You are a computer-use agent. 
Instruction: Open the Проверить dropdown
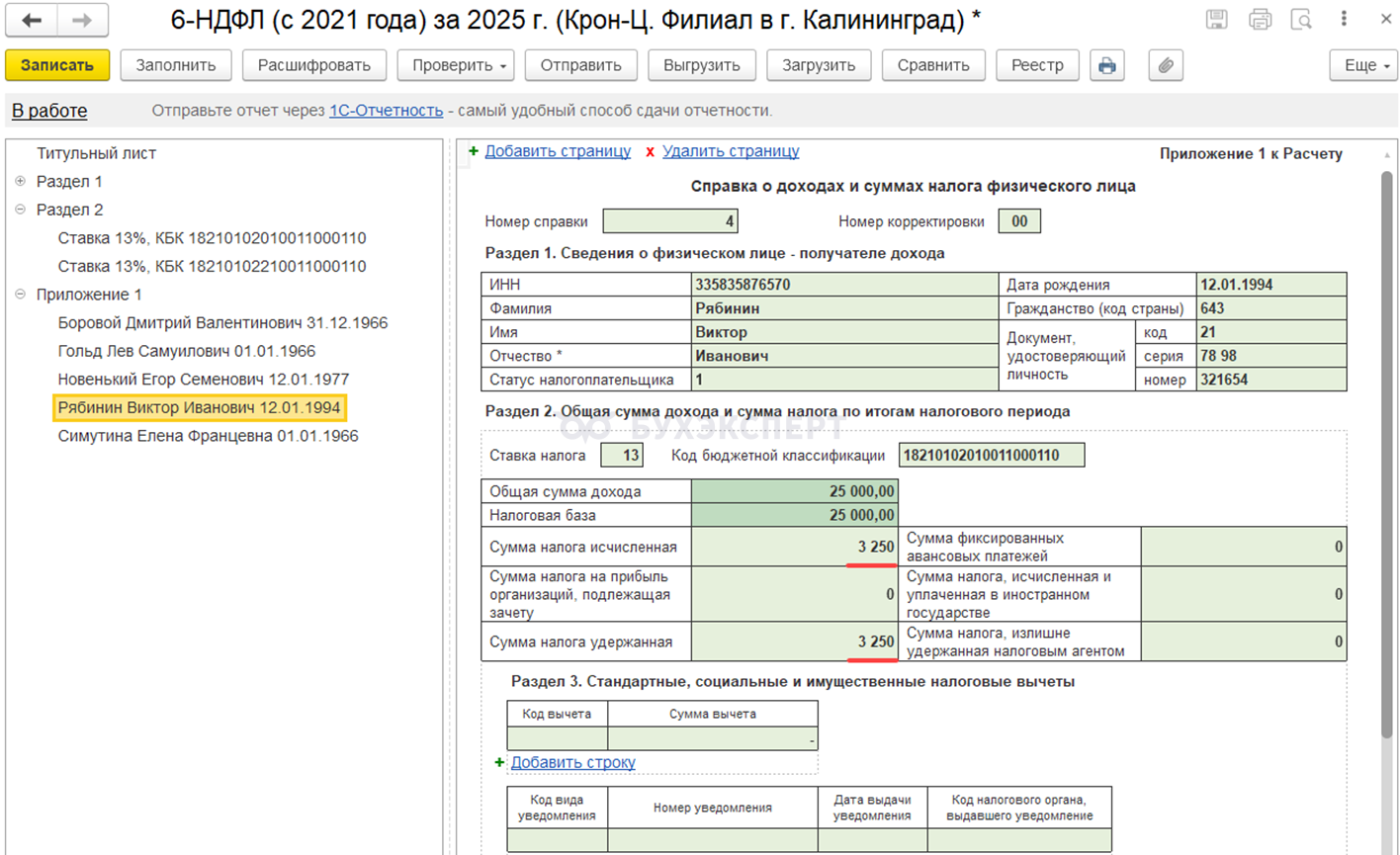click(x=460, y=65)
